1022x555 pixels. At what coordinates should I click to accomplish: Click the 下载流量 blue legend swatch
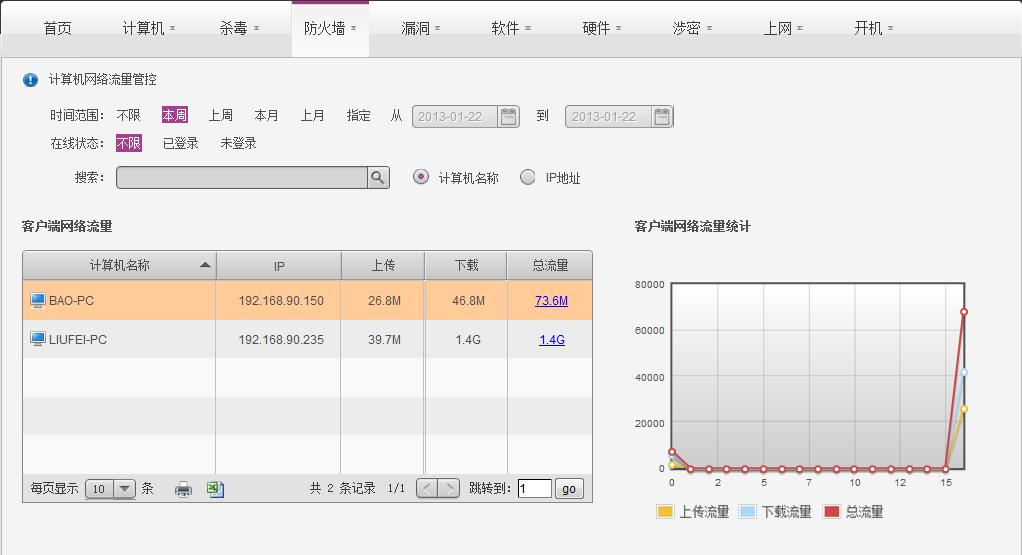(748, 511)
